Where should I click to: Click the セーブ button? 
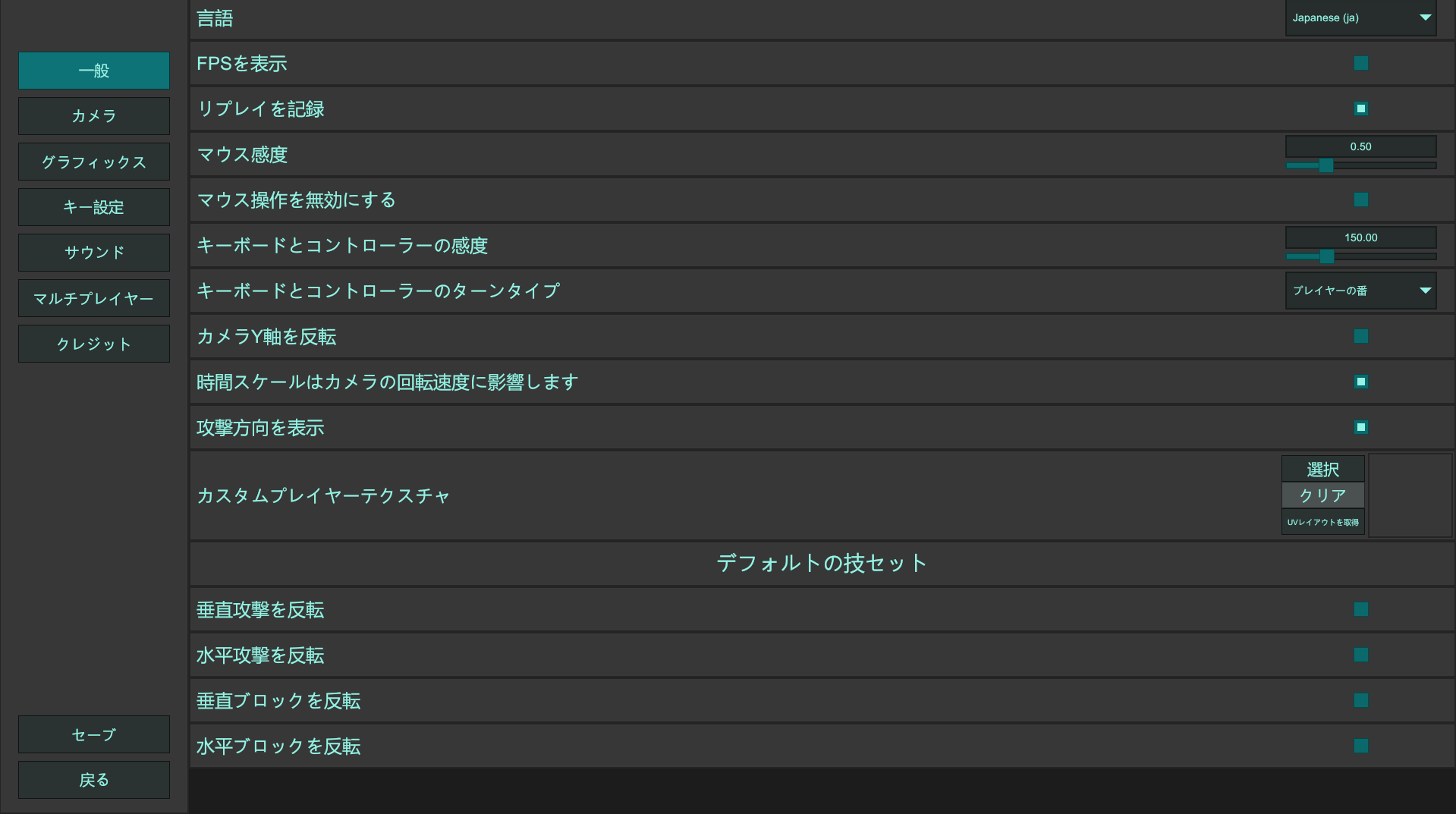tap(94, 734)
